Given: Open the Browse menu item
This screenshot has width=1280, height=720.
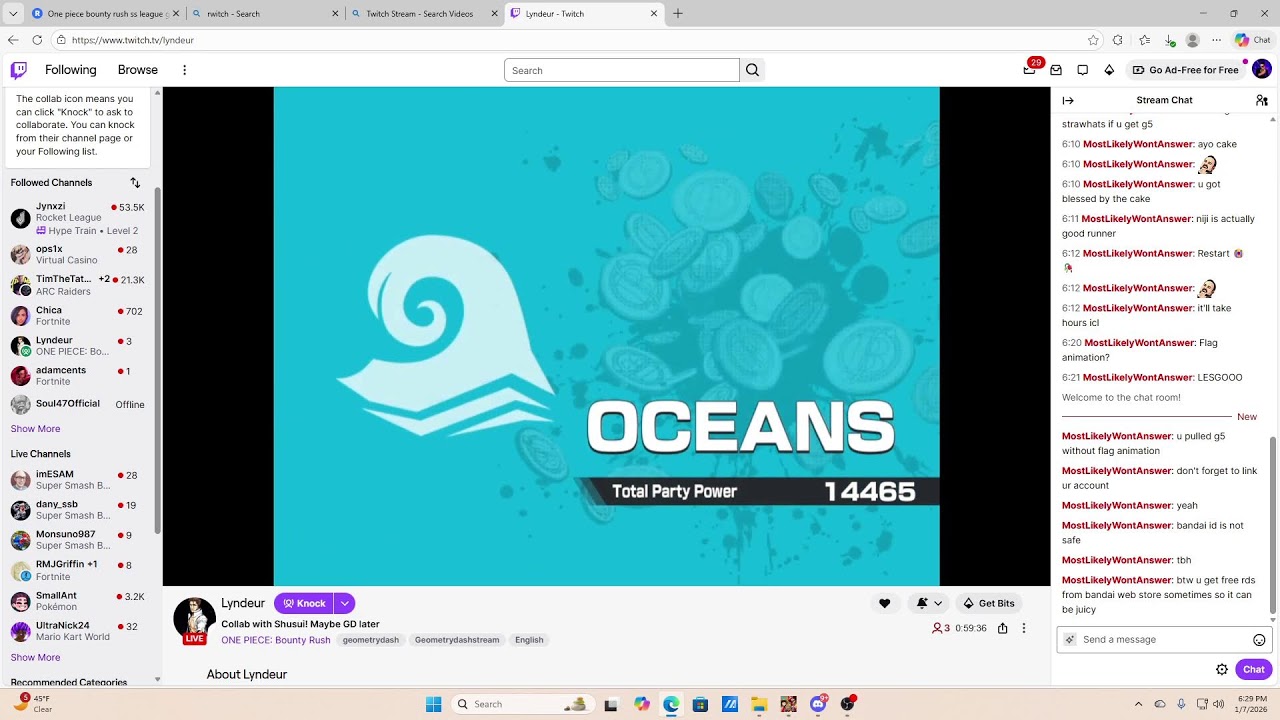Looking at the screenshot, I should tap(138, 70).
